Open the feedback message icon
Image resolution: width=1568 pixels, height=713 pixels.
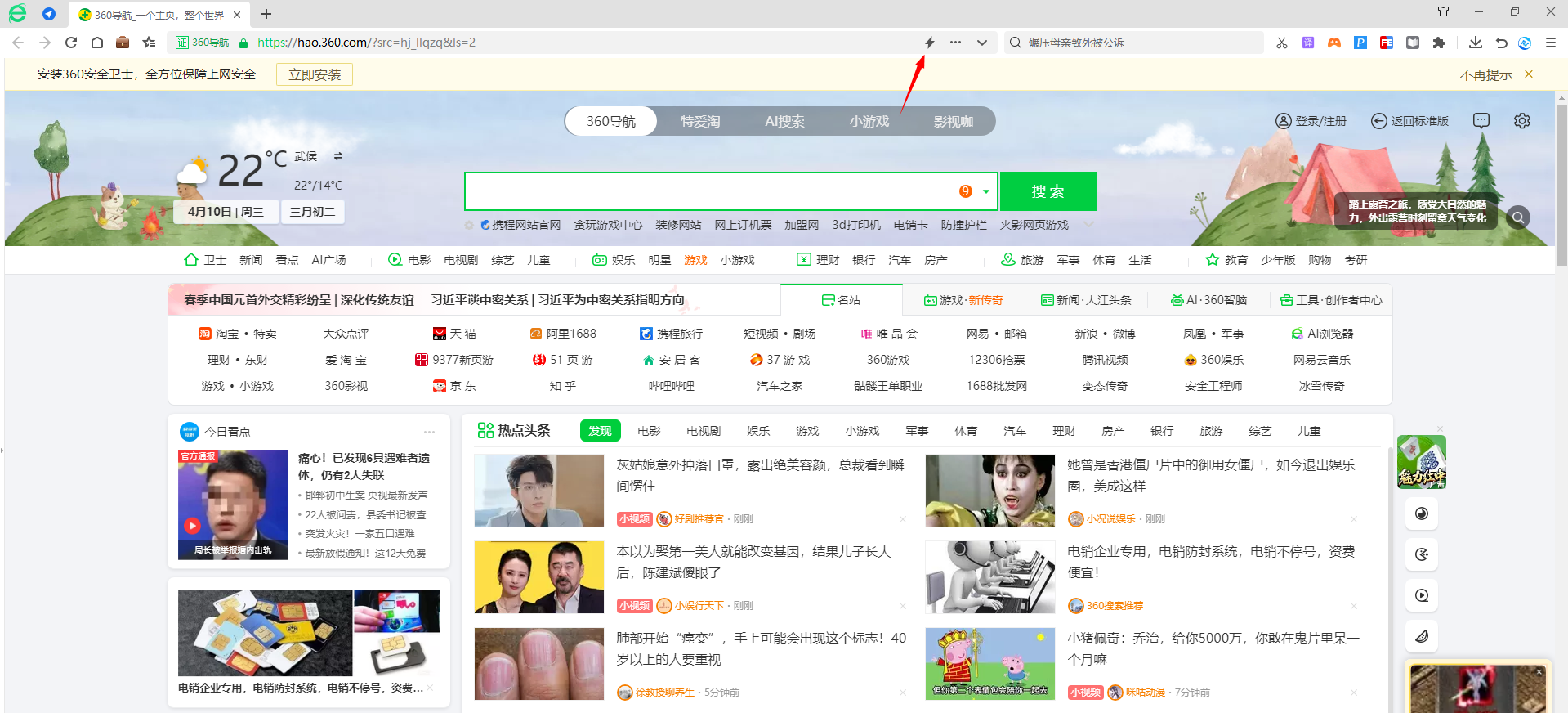coord(1481,121)
